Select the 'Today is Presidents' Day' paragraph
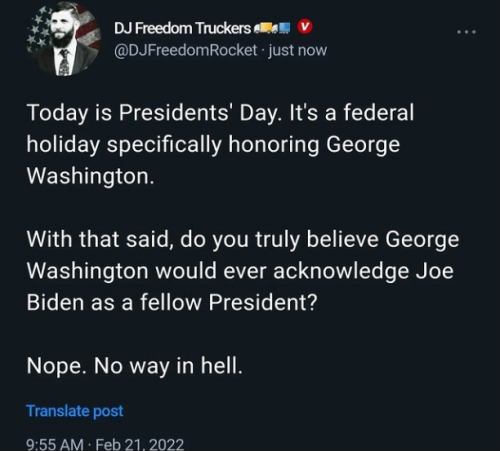500x451 pixels. 220,144
